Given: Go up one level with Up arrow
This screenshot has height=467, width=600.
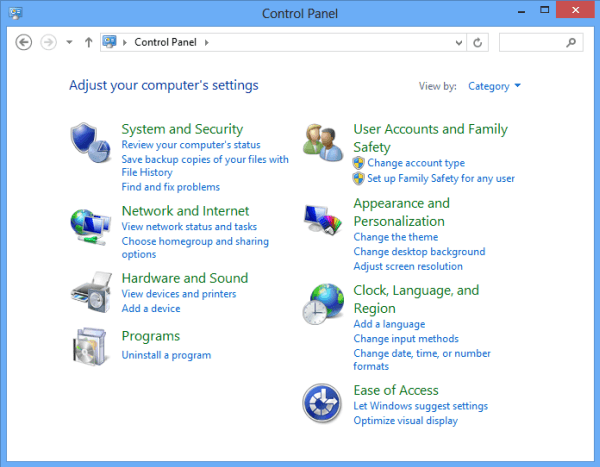Looking at the screenshot, I should (88, 42).
